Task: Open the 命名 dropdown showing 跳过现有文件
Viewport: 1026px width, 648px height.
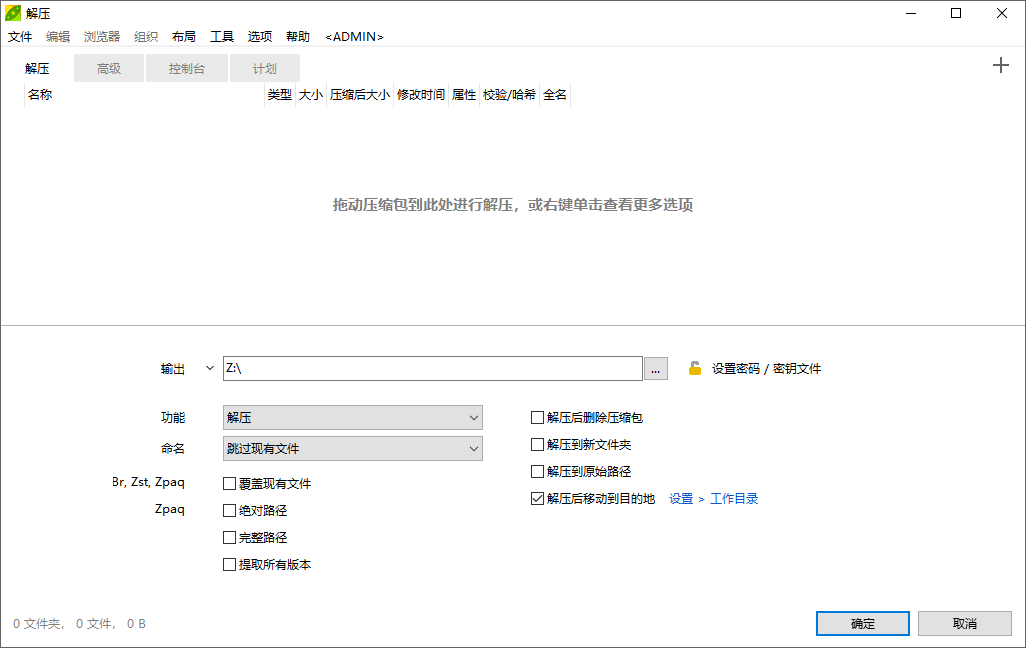Action: tap(352, 448)
